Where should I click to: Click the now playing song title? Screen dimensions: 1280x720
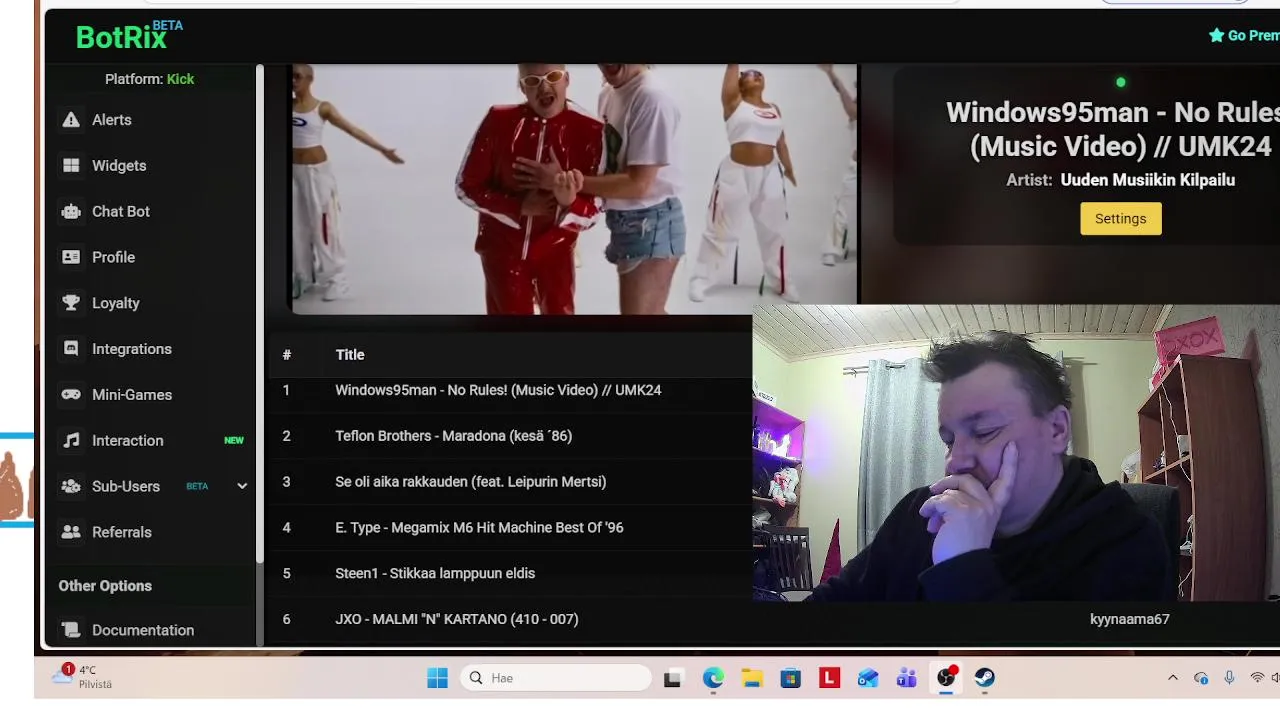tap(1113, 130)
